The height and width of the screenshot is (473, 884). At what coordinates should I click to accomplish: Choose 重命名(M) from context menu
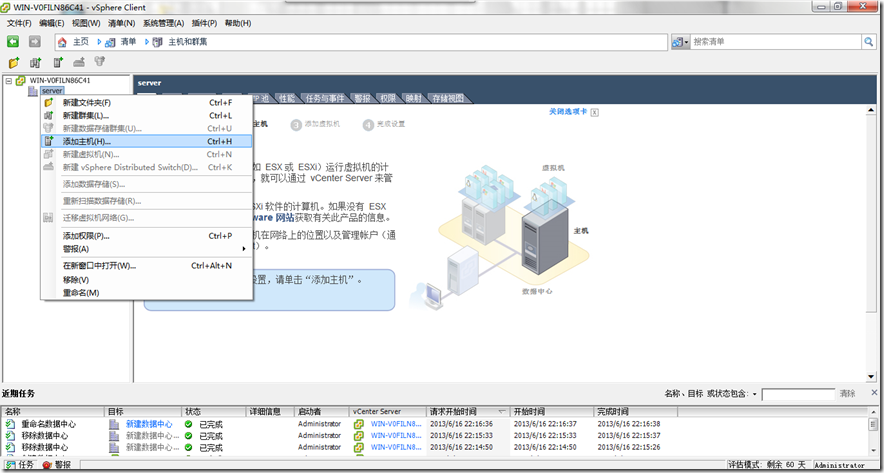(147, 293)
